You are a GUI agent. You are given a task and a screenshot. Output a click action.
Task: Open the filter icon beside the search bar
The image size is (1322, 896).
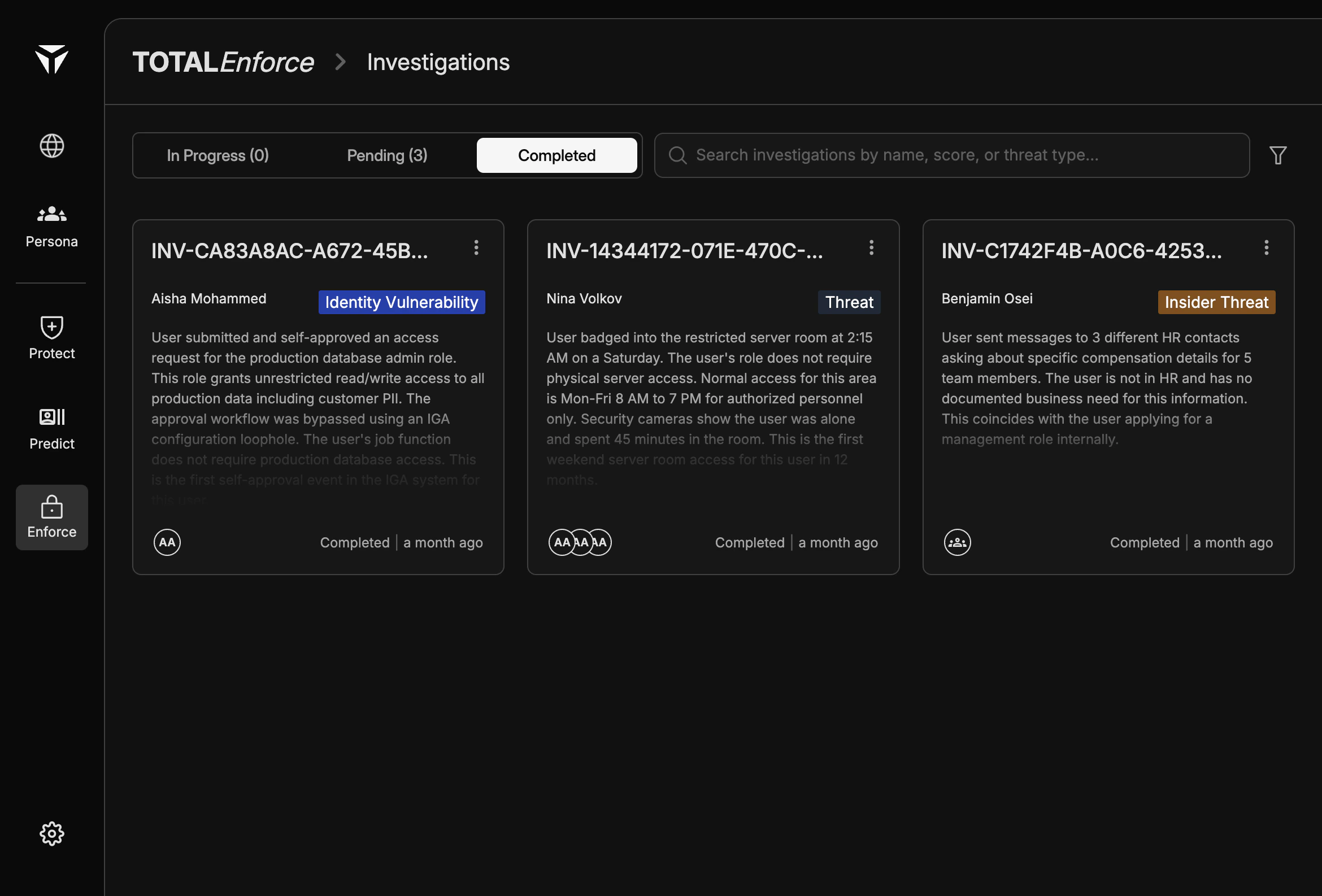[1277, 155]
